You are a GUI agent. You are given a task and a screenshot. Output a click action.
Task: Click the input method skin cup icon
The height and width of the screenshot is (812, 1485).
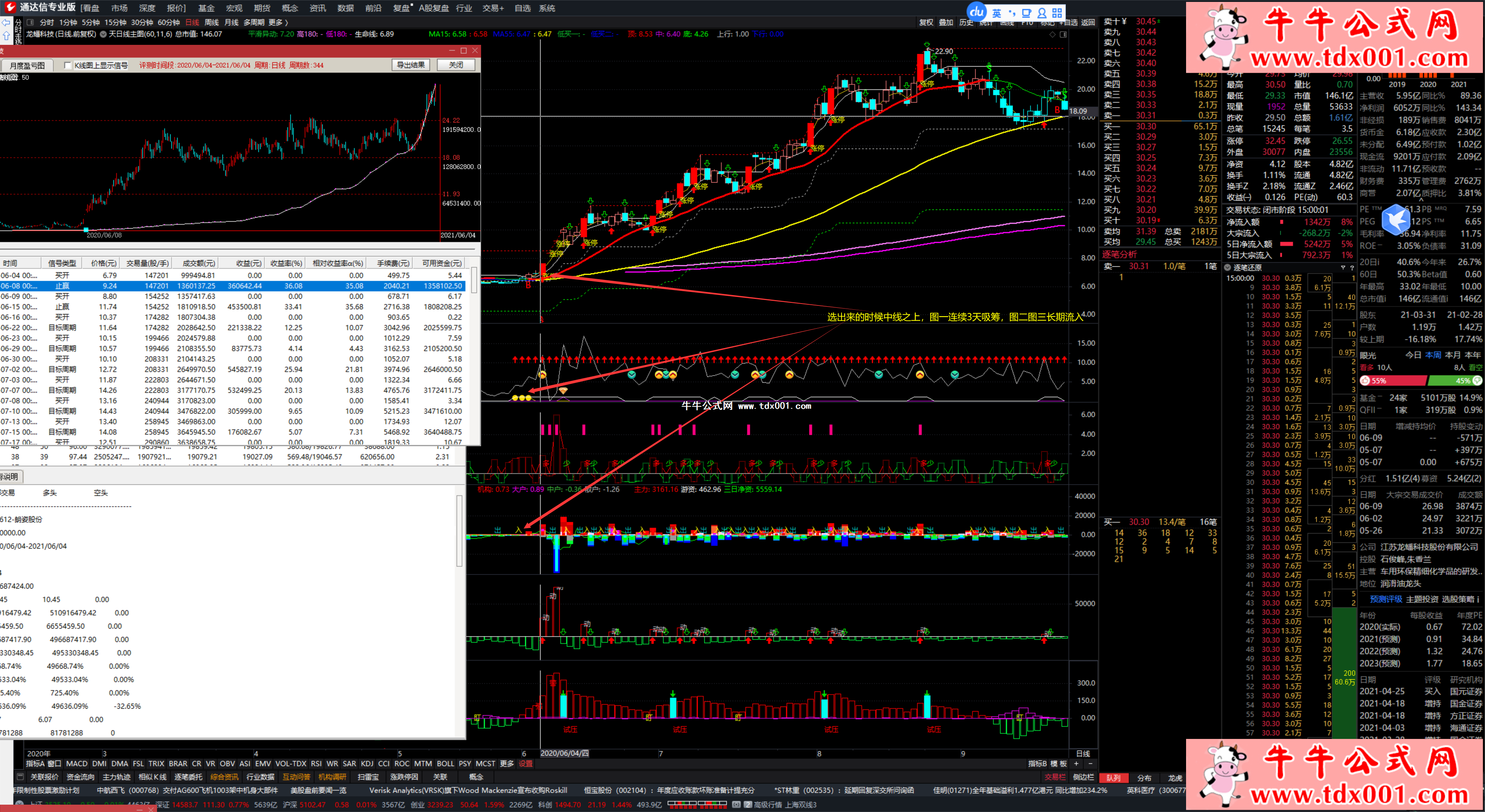1027,13
